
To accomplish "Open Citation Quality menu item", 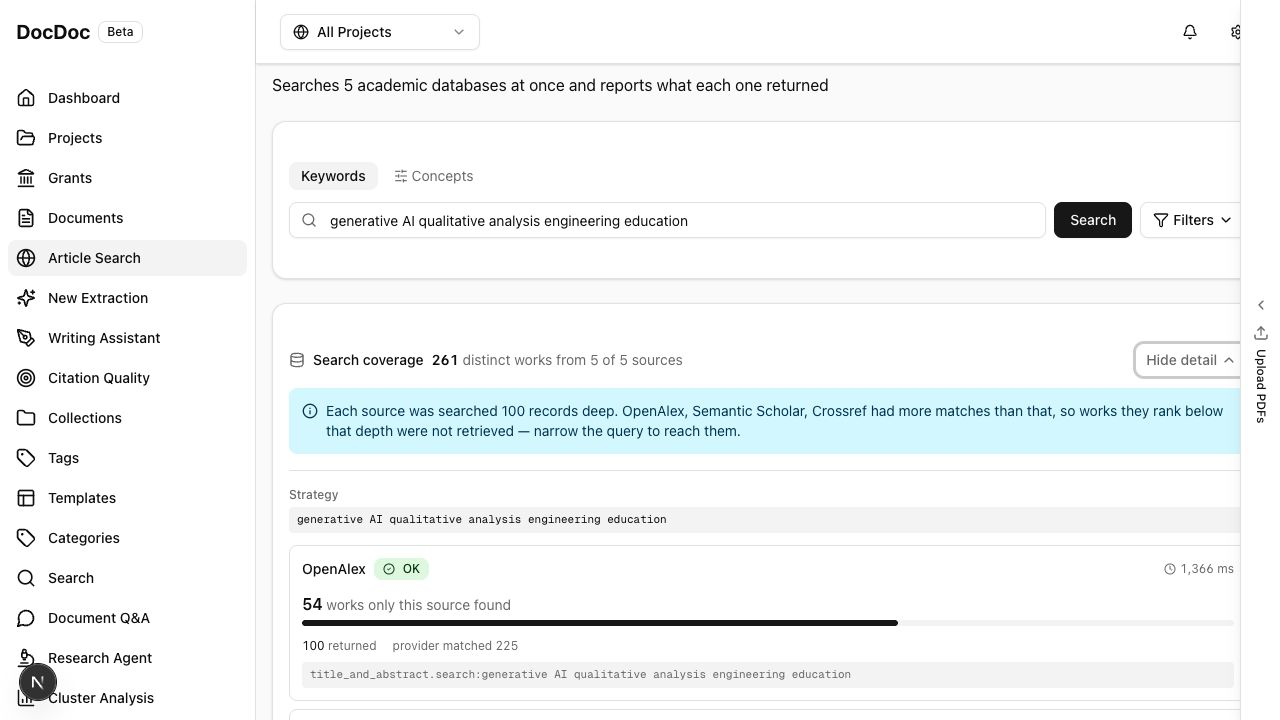I will (127, 378).
